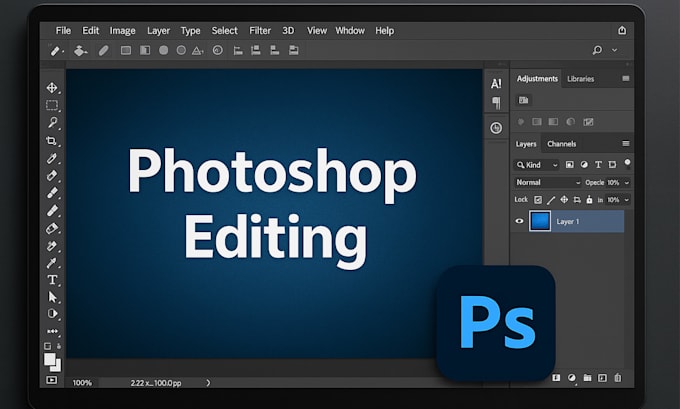Image resolution: width=680 pixels, height=409 pixels.
Task: Filter for adjustment layers half-circle icon
Action: tap(584, 164)
